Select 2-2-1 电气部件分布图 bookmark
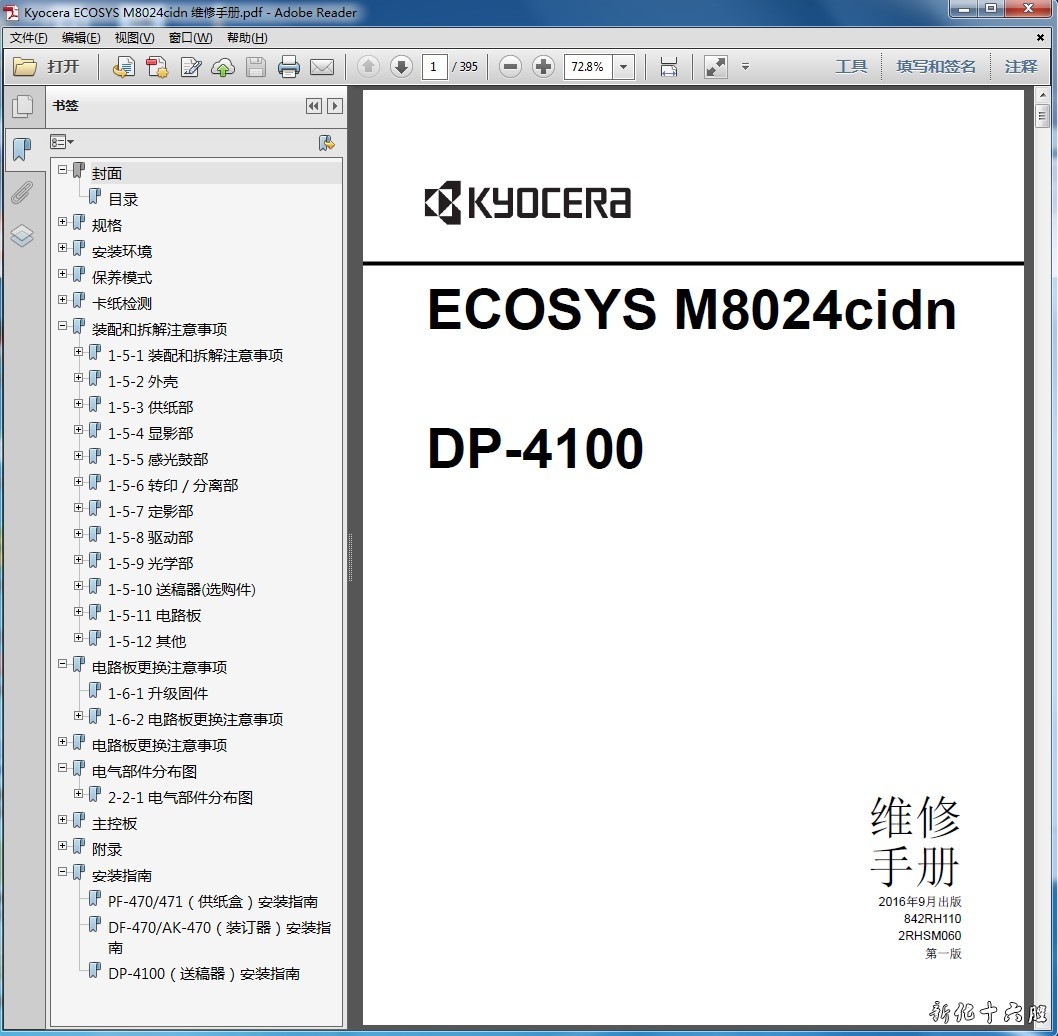Image resolution: width=1058 pixels, height=1036 pixels. [x=180, y=798]
